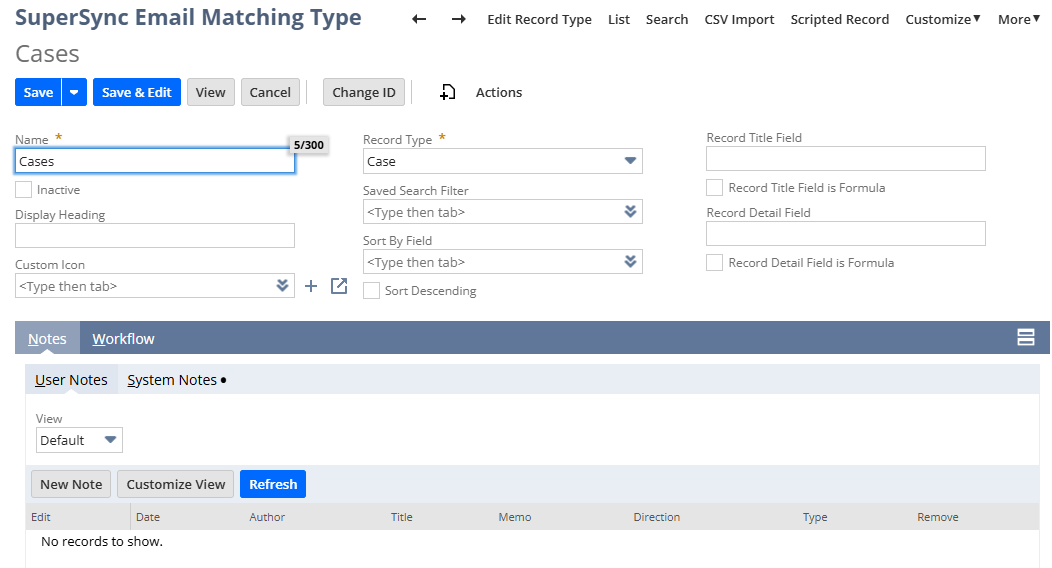Click the Edit column header
This screenshot has width=1052, height=568.
[41, 517]
